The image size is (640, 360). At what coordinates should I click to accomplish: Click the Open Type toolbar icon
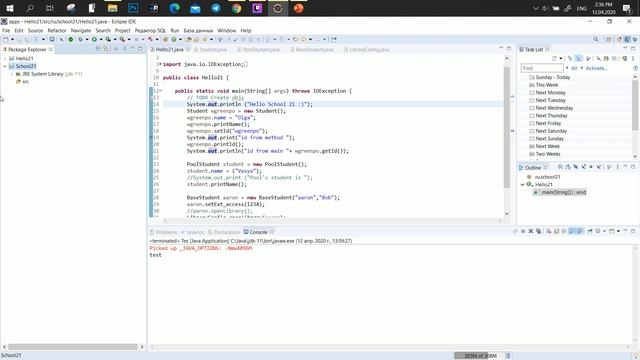pos(189,39)
